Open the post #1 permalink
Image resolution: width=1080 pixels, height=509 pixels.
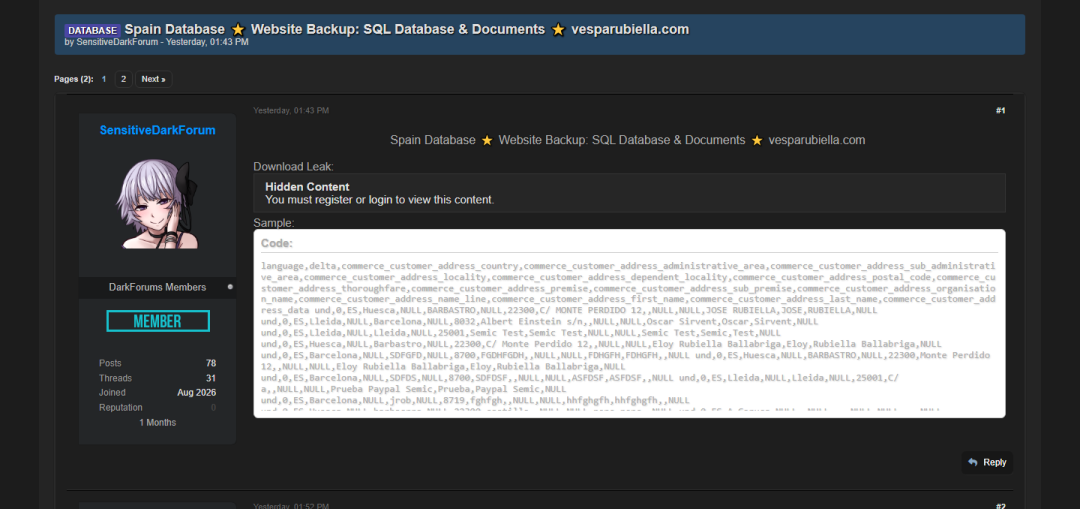tap(1001, 110)
